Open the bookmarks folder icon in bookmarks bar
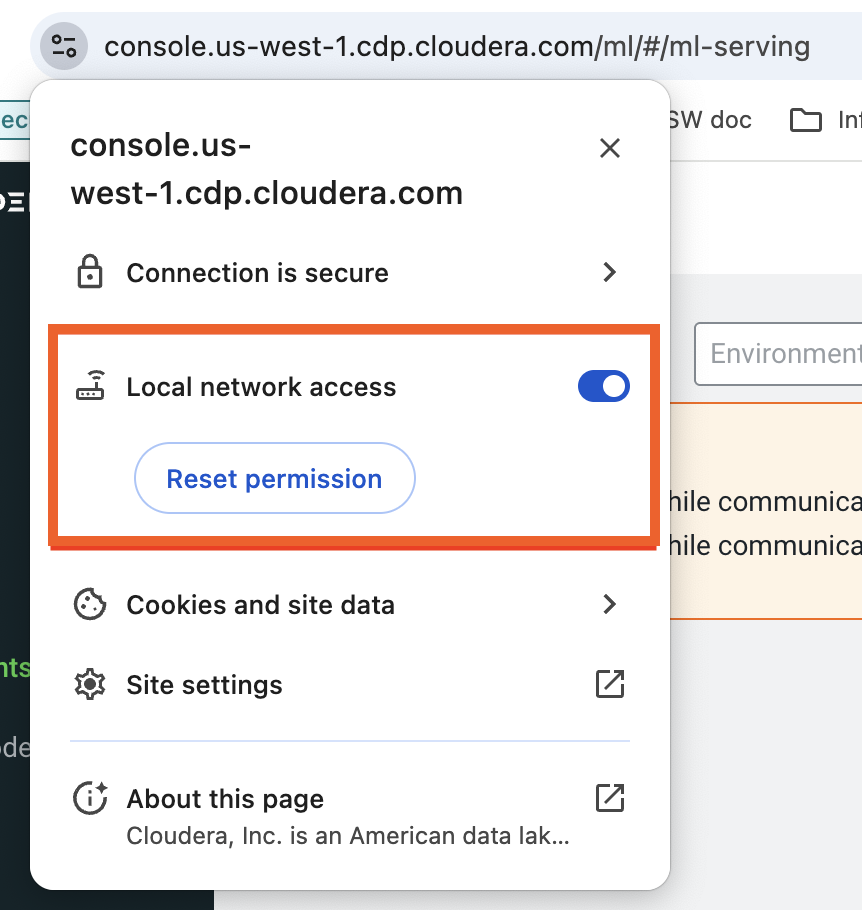862x910 pixels. [x=805, y=121]
